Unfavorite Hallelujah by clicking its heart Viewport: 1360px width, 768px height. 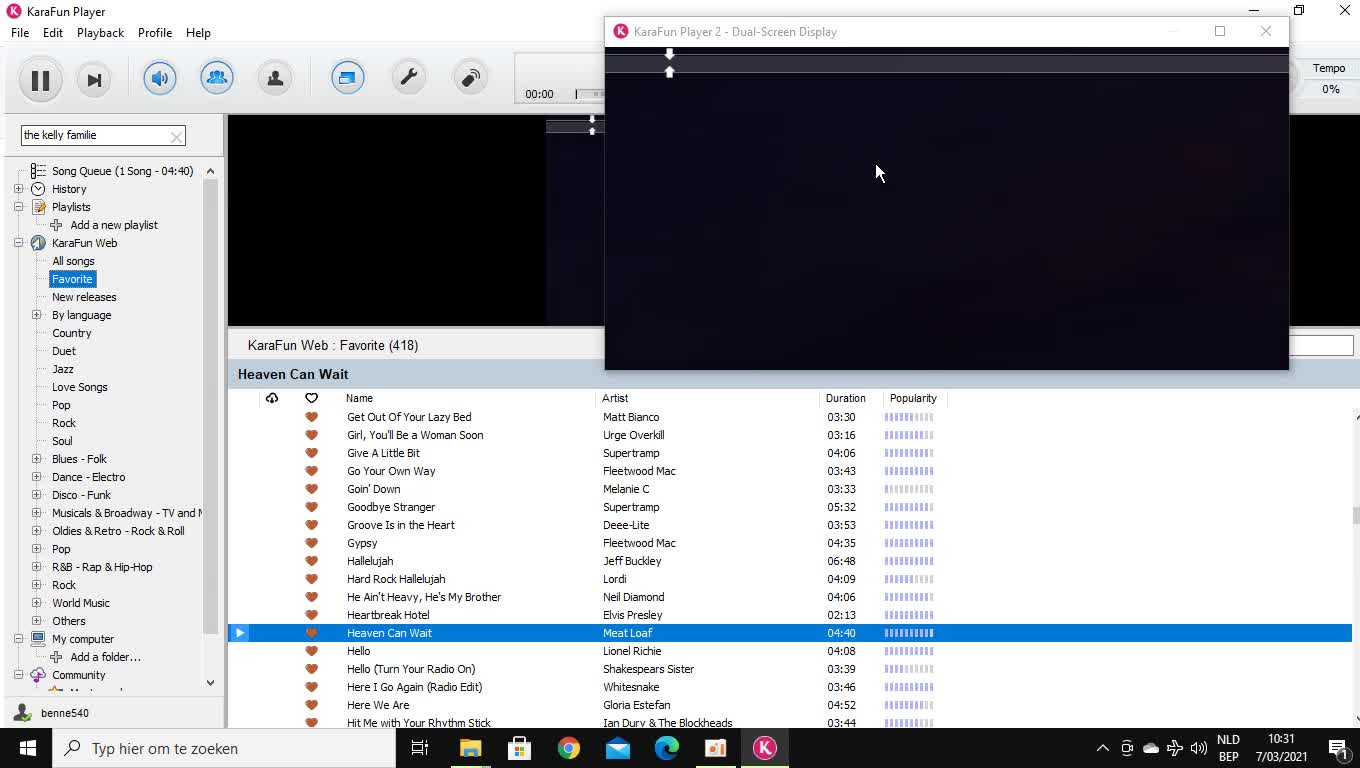(x=311, y=561)
